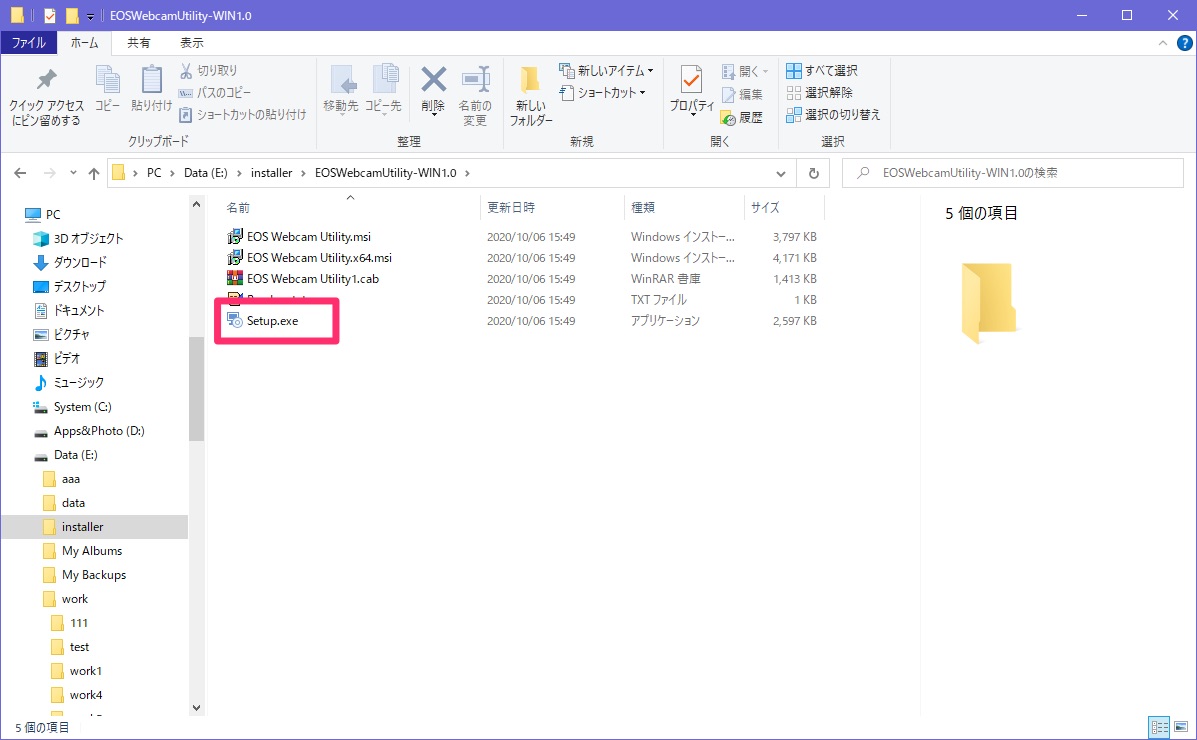Open ribbon Help question mark
The height and width of the screenshot is (740, 1197).
point(1185,43)
